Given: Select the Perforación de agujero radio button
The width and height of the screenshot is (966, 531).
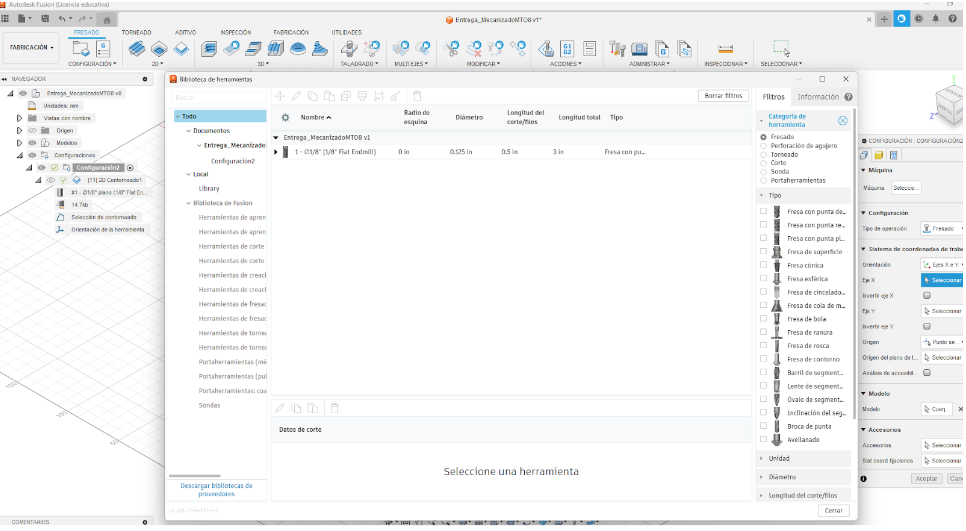Looking at the screenshot, I should coord(764,145).
